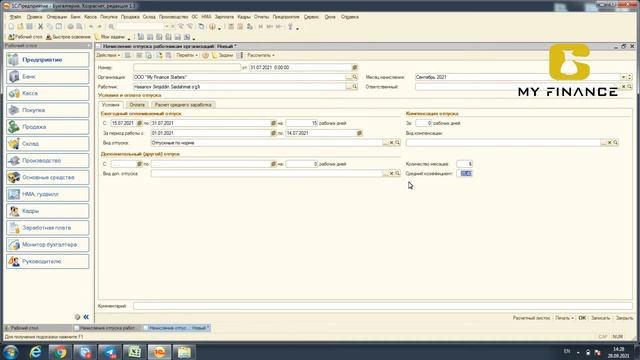Open the Склад section in sidebar
The image size is (640, 360).
[48, 144]
